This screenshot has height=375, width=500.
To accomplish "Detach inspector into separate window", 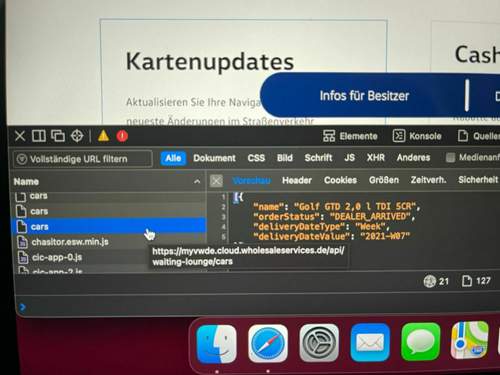I will pyautogui.click(x=58, y=136).
